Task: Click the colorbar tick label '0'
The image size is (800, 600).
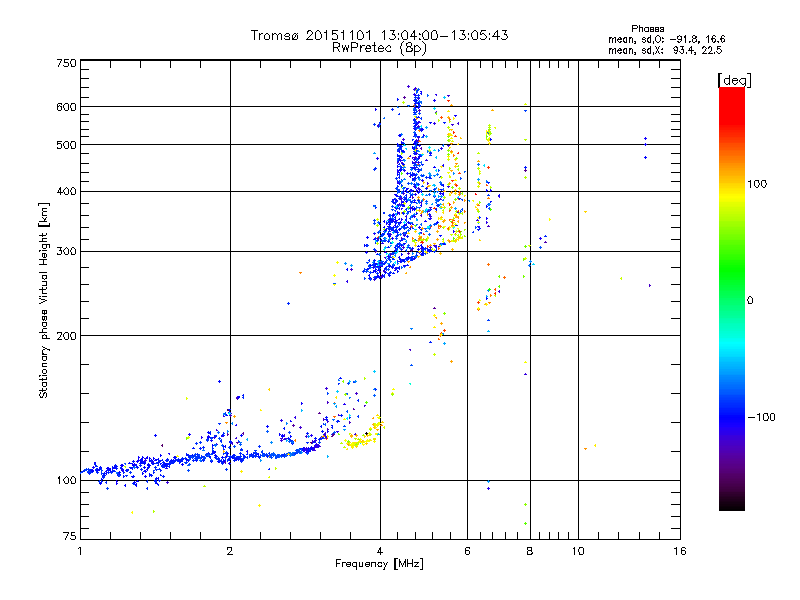Action: coord(750,301)
